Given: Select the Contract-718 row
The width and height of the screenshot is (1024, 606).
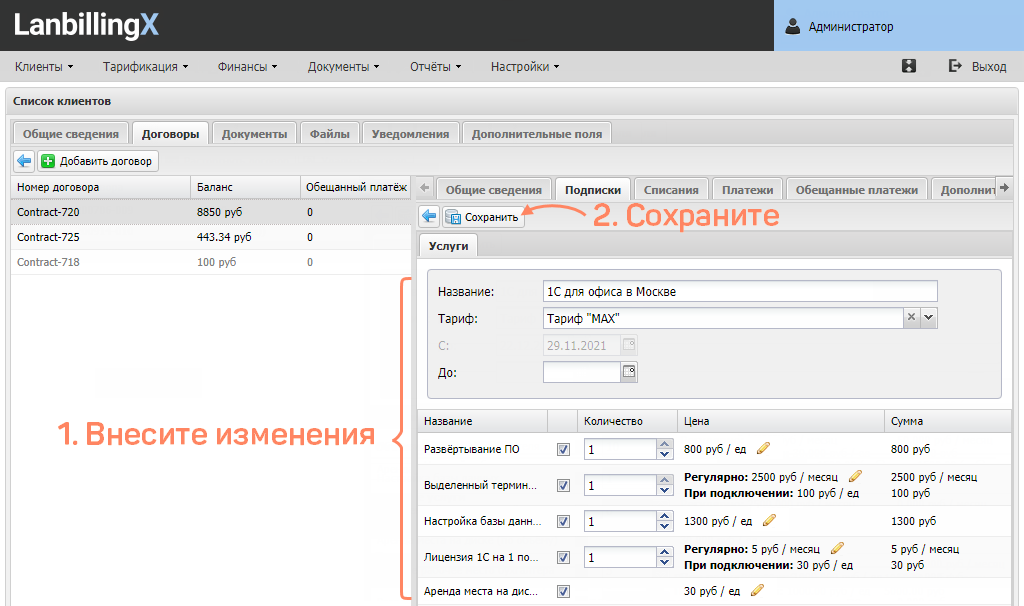Looking at the screenshot, I should [210, 262].
